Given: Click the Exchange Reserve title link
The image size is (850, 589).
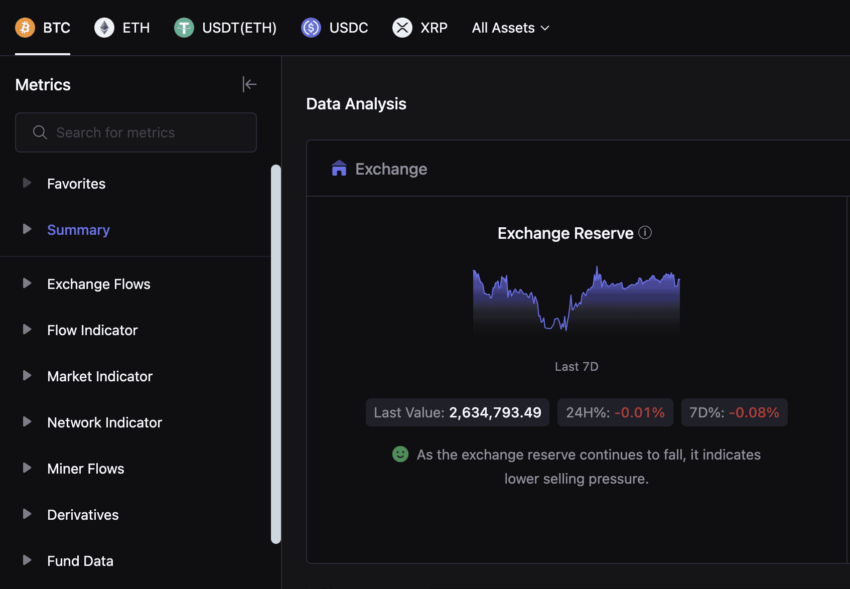Looking at the screenshot, I should coord(565,233).
